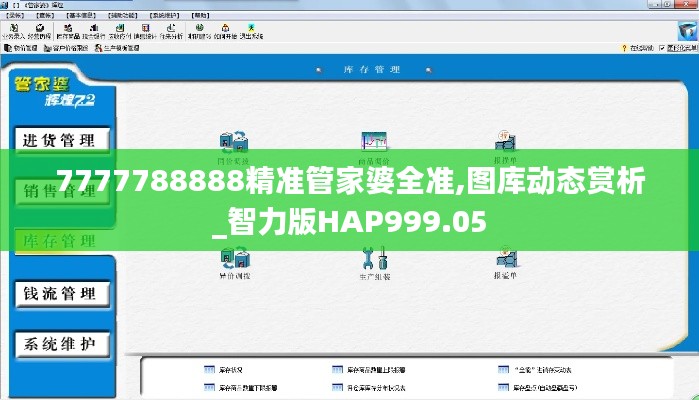
Task: Open the 帮助 menu
Action: (200, 17)
